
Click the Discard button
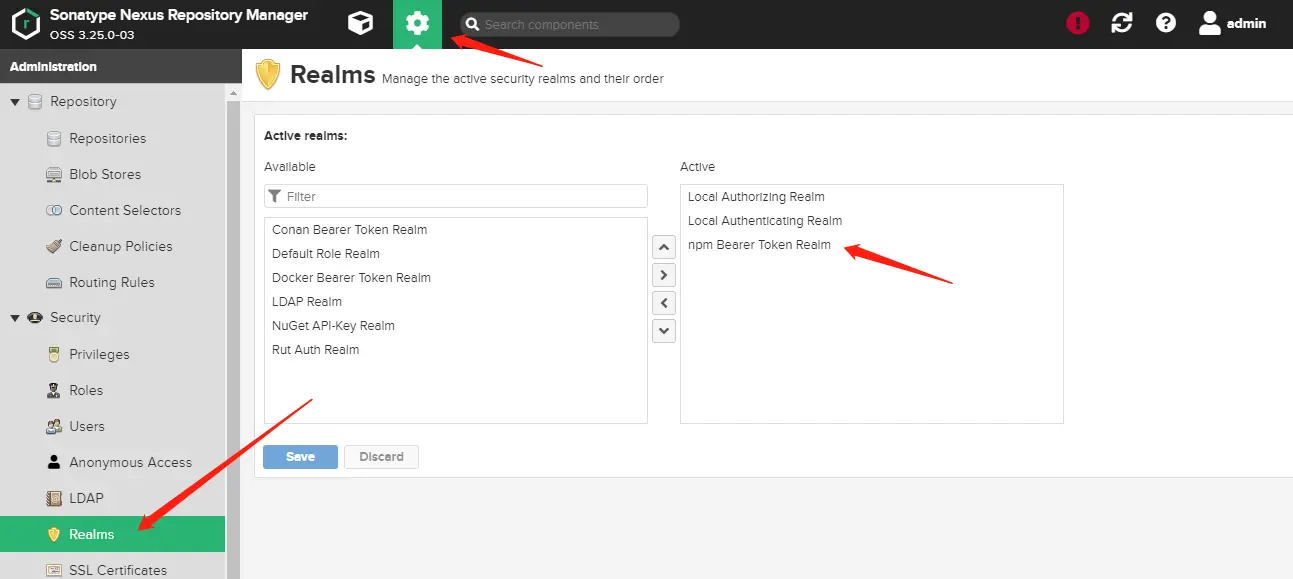point(381,457)
